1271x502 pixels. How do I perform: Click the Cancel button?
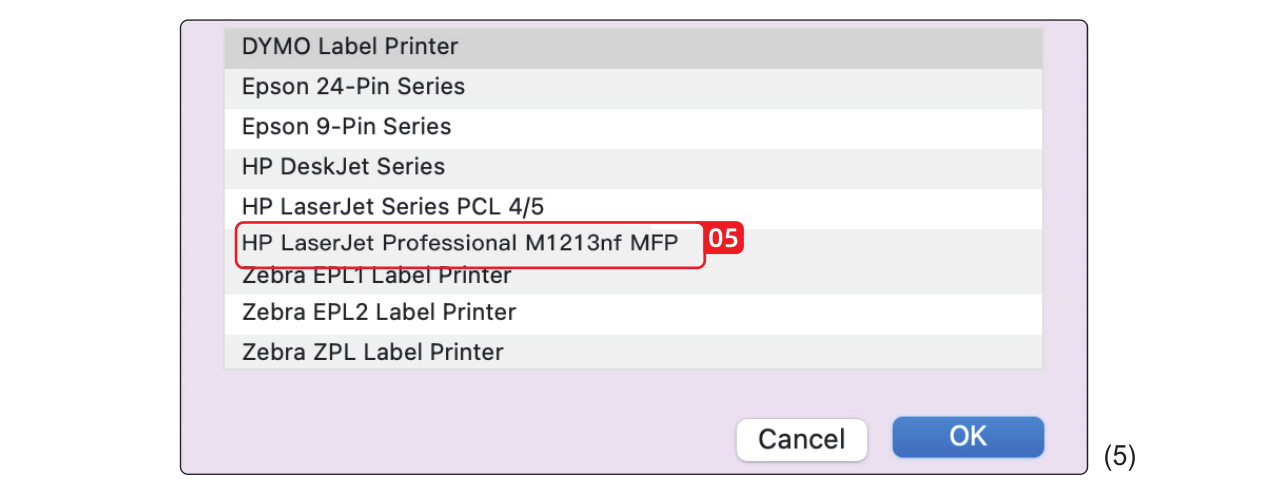pos(801,439)
